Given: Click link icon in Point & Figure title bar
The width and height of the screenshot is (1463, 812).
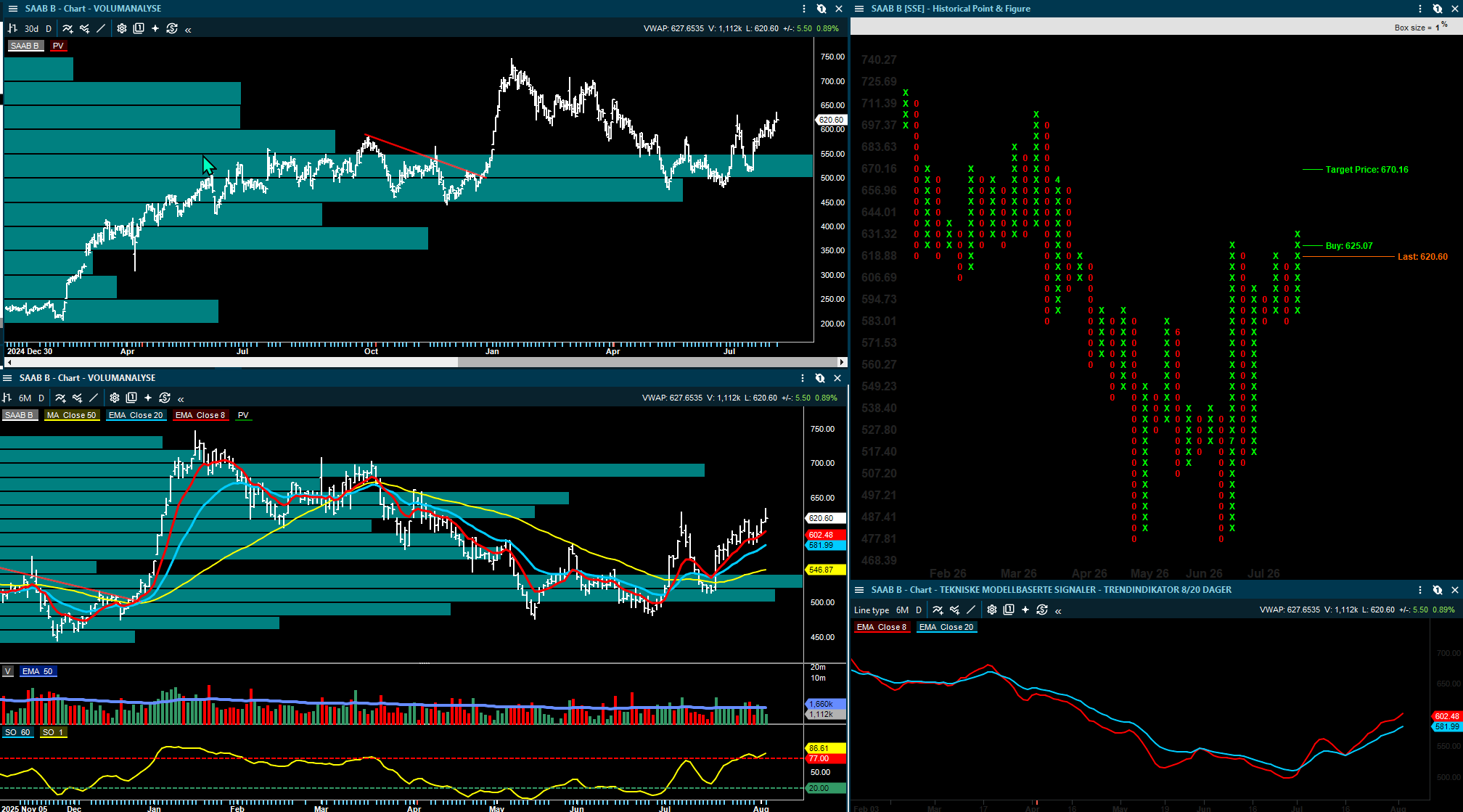Looking at the screenshot, I should 1438,9.
